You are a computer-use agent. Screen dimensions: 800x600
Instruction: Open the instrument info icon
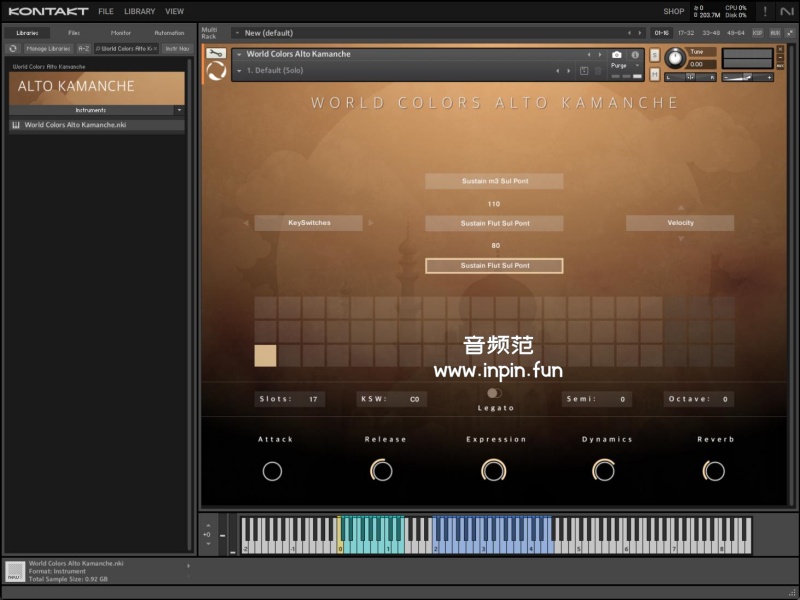(x=634, y=54)
